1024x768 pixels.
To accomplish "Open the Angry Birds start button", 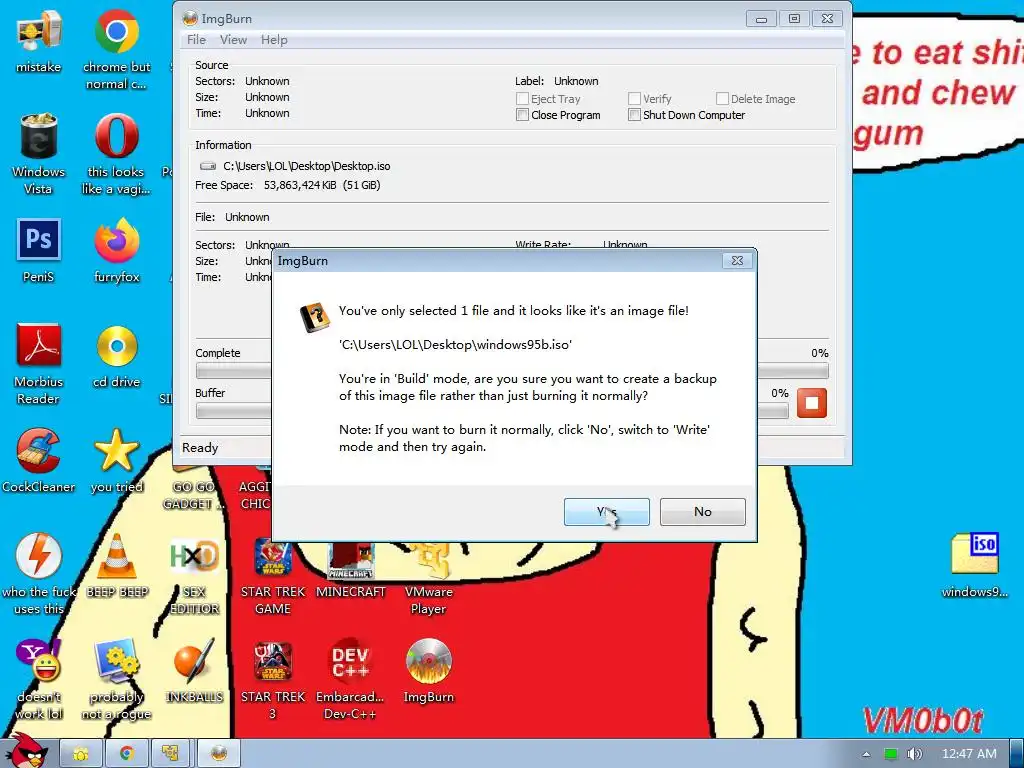I will coord(27,752).
